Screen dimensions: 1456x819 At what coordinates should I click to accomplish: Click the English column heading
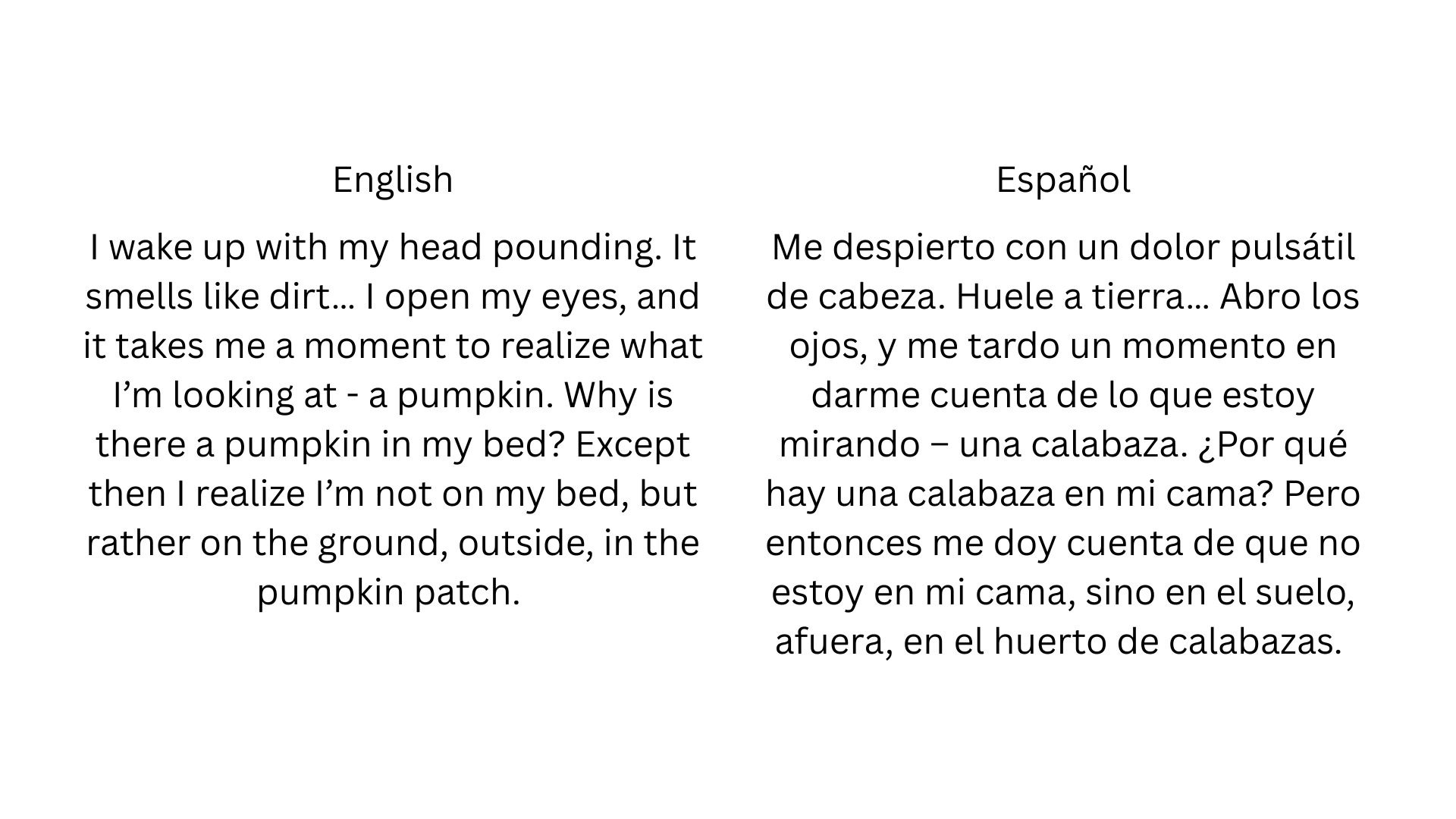(x=393, y=180)
